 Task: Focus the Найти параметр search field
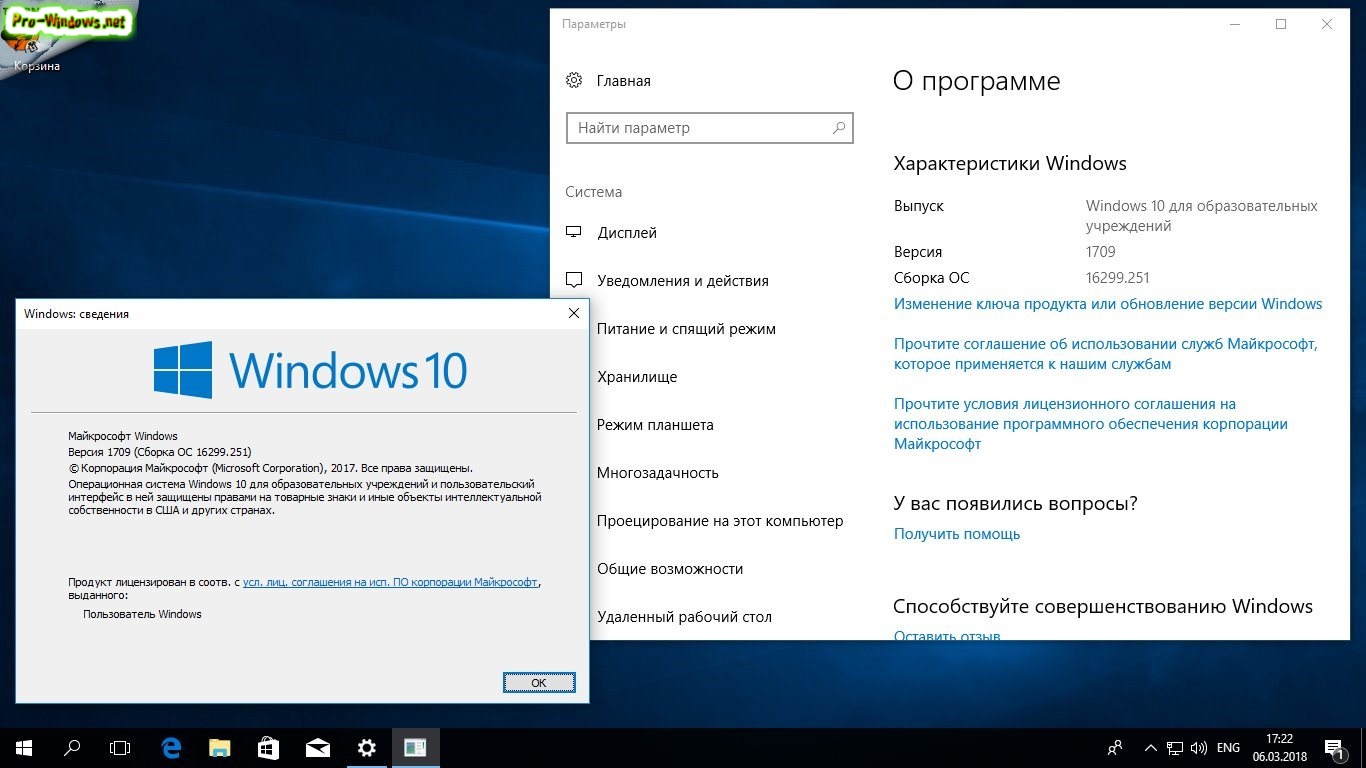(710, 128)
